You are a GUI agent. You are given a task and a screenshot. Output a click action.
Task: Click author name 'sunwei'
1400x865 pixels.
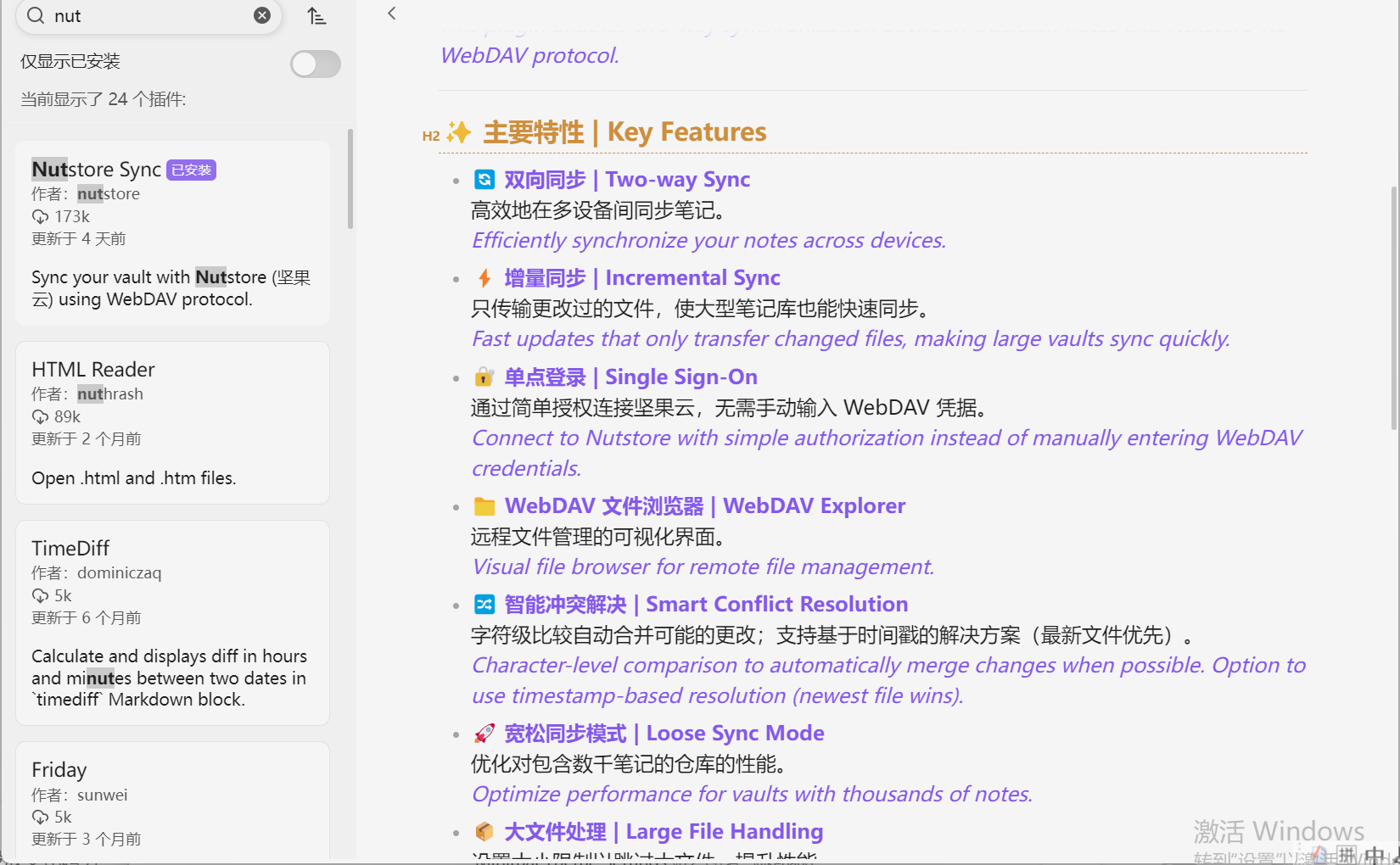tap(102, 795)
